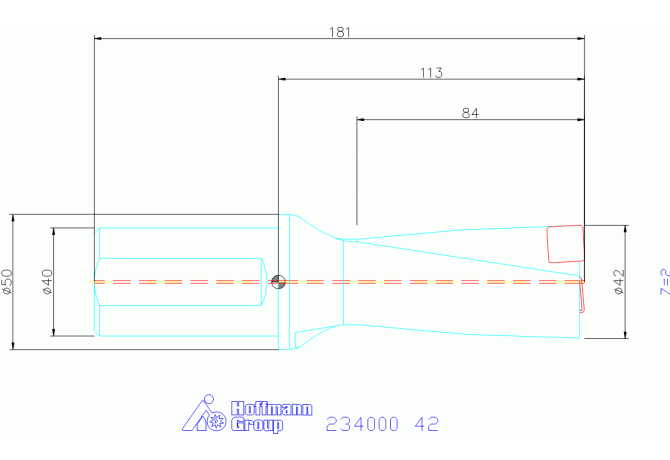Select the 84 dimension line

pyautogui.click(x=420, y=121)
